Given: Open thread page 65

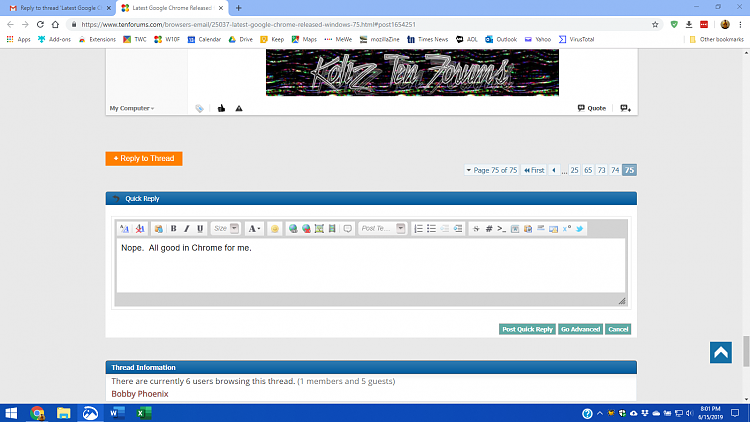Looking at the screenshot, I should coord(588,170).
